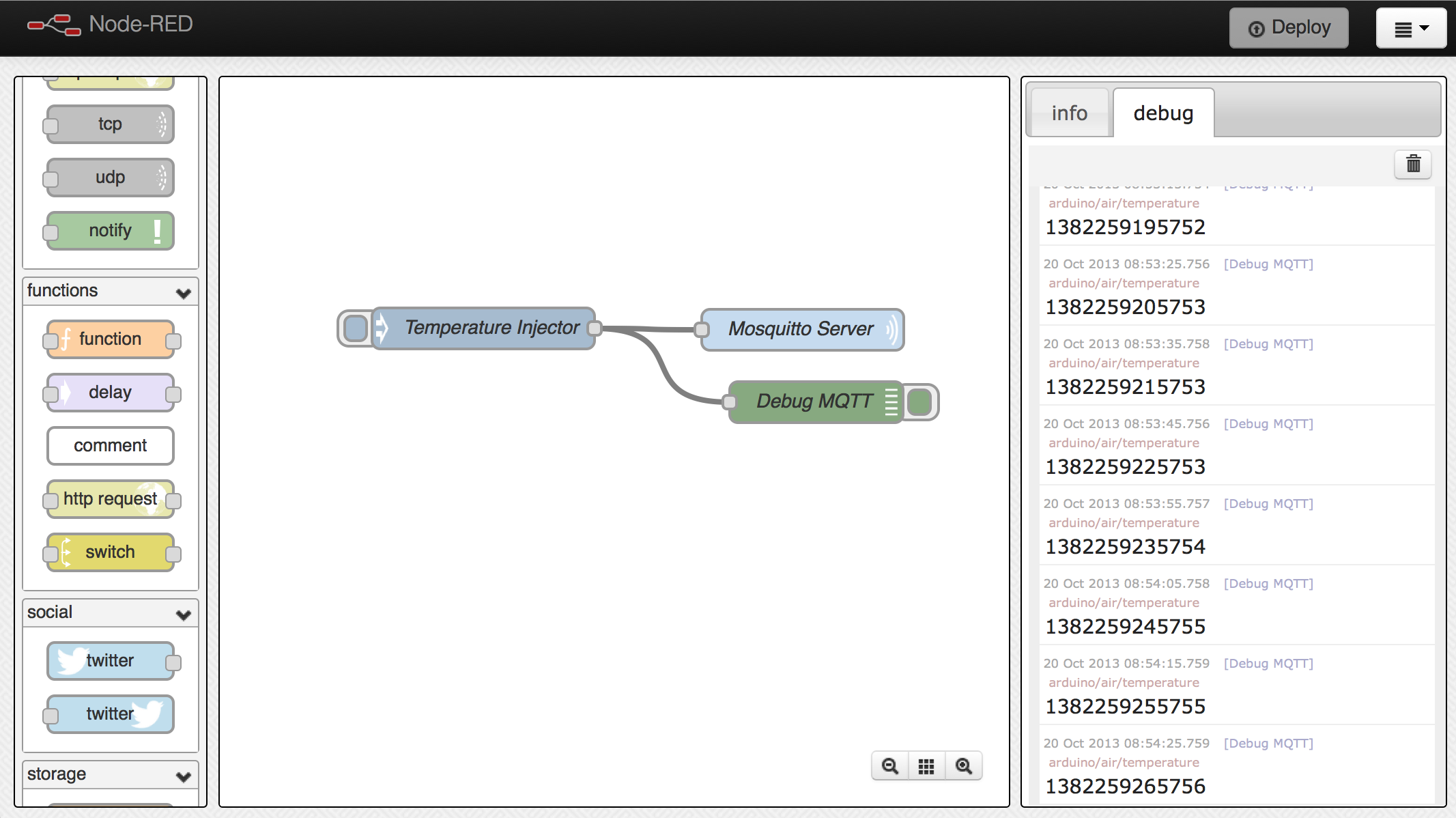
Task: Click the Deploy button
Action: coord(1289,28)
